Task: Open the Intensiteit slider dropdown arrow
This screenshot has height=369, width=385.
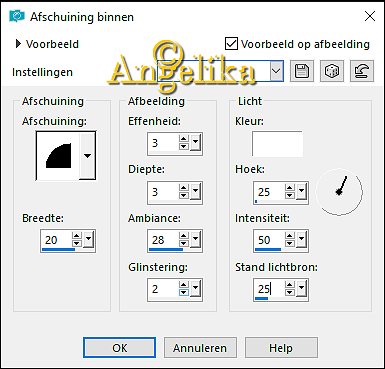Action: (302, 240)
